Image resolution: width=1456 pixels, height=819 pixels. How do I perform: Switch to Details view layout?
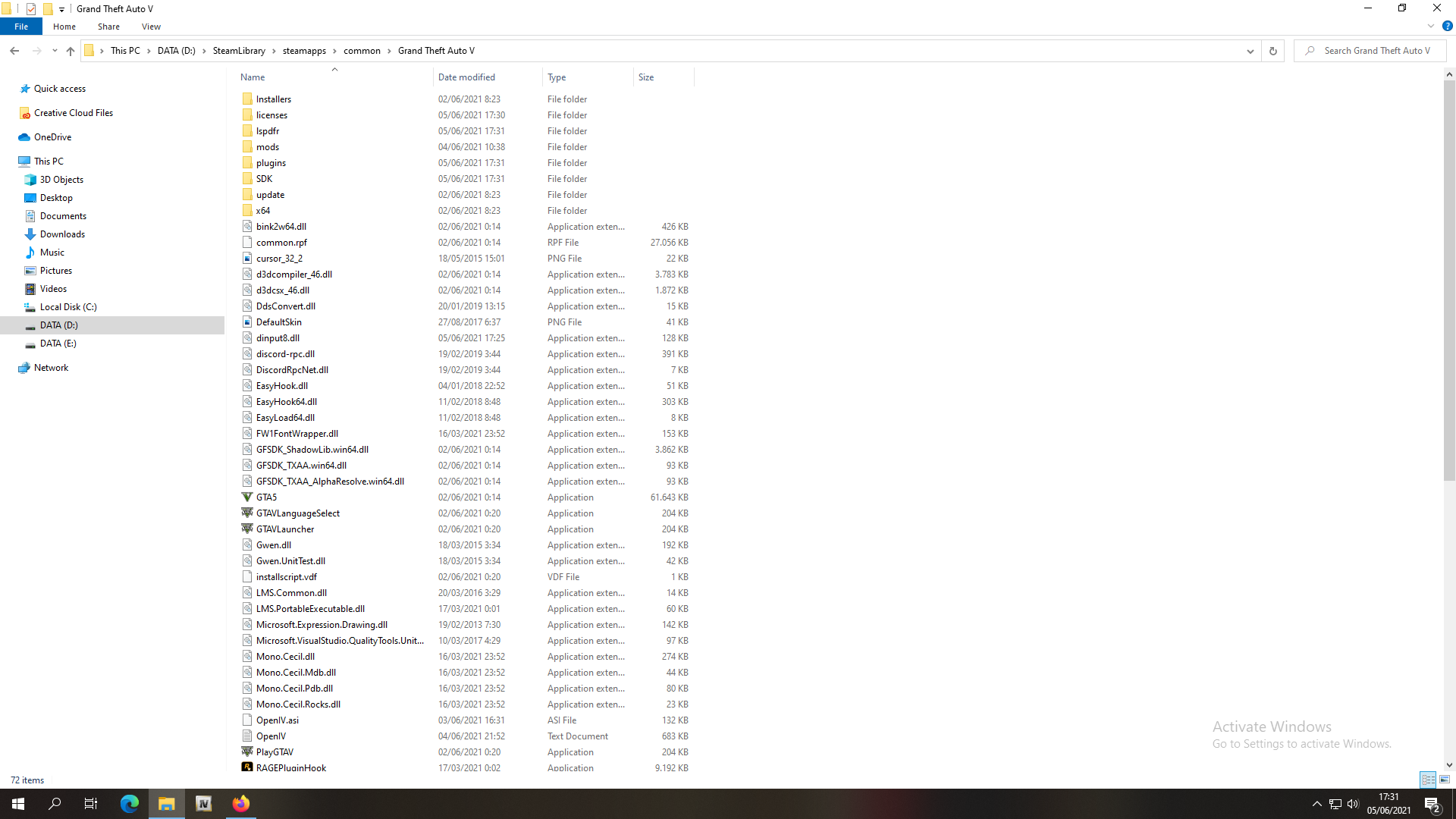(1428, 780)
